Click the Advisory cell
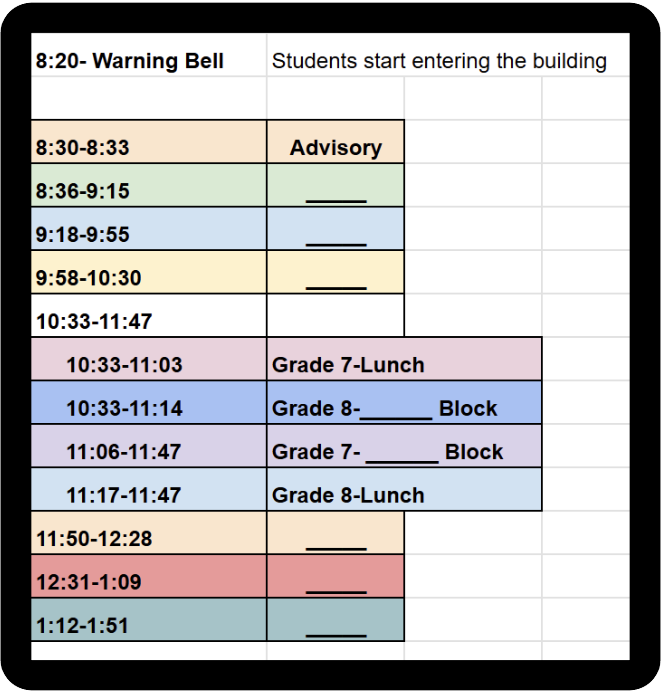Viewport: 661px width, 693px height. pyautogui.click(x=335, y=148)
